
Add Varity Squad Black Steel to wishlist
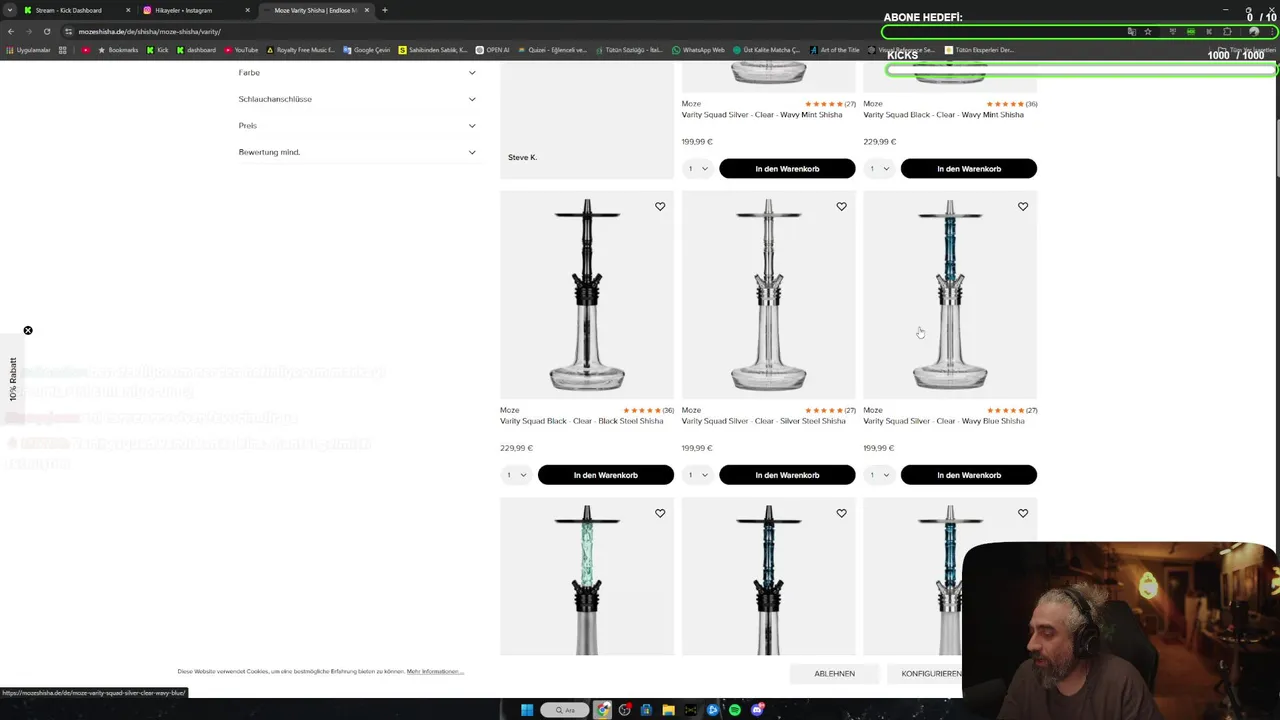[660, 206]
